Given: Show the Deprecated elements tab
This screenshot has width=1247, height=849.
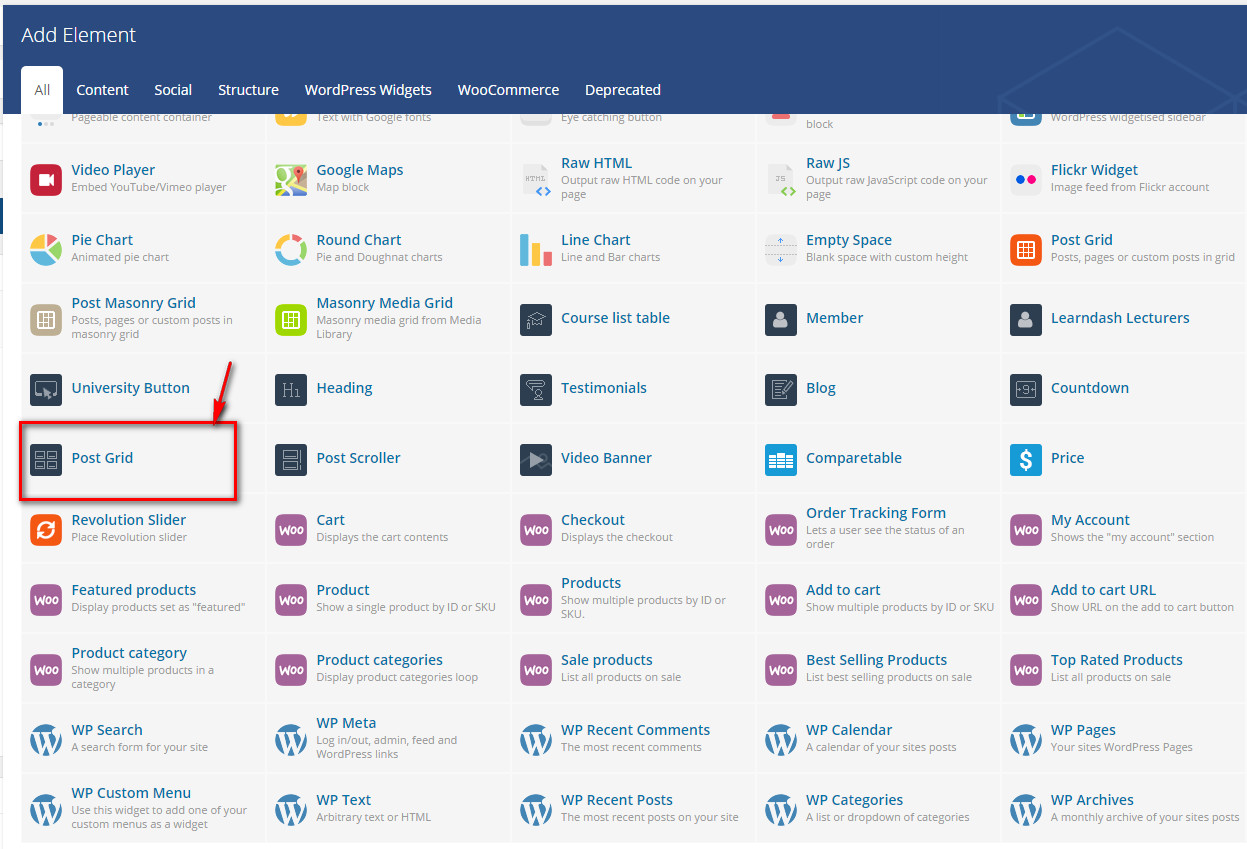Looking at the screenshot, I should tap(622, 90).
